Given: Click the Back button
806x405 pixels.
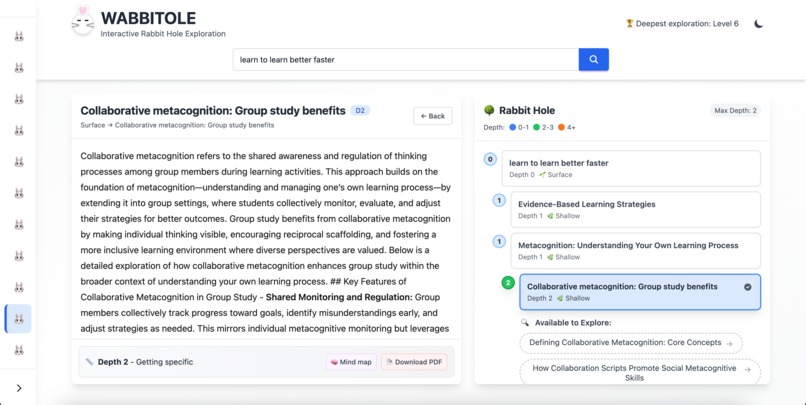Looking at the screenshot, I should [432, 116].
